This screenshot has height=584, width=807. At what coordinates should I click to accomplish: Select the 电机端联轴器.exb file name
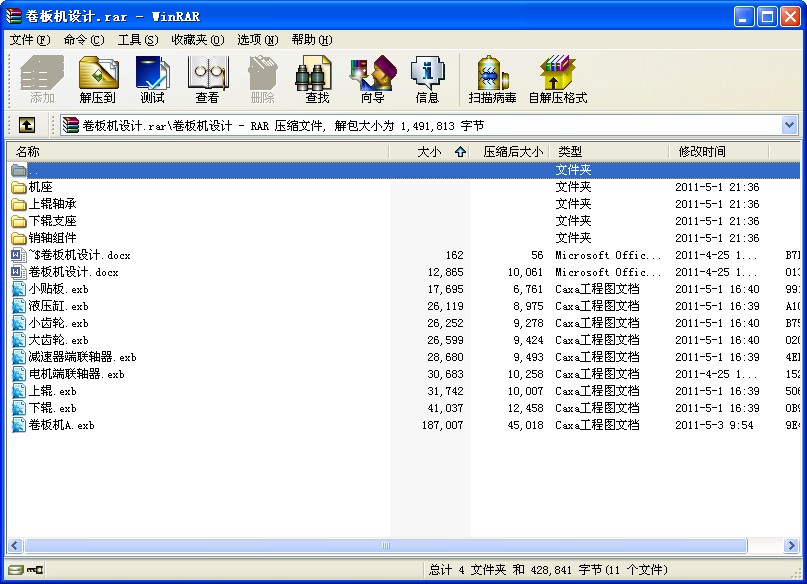[77, 374]
